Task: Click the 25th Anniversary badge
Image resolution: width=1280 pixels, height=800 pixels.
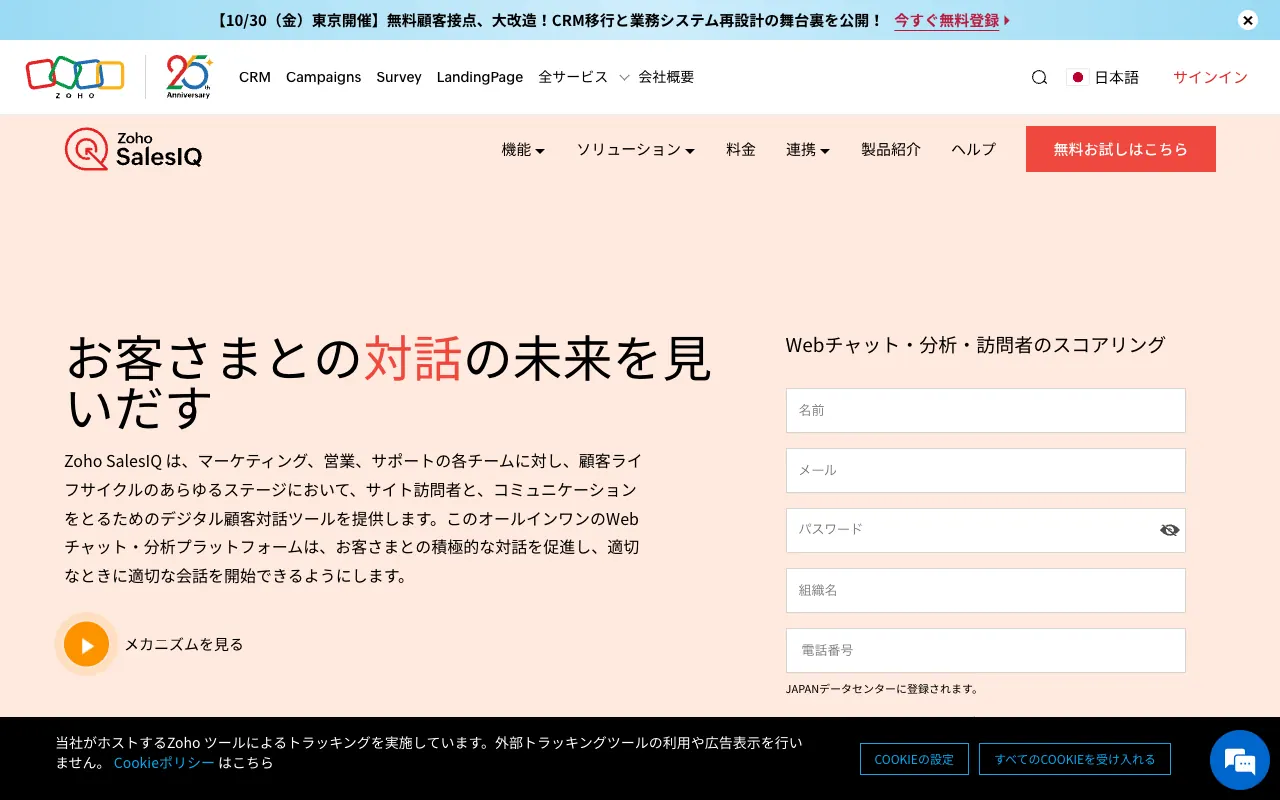Action: [189, 77]
